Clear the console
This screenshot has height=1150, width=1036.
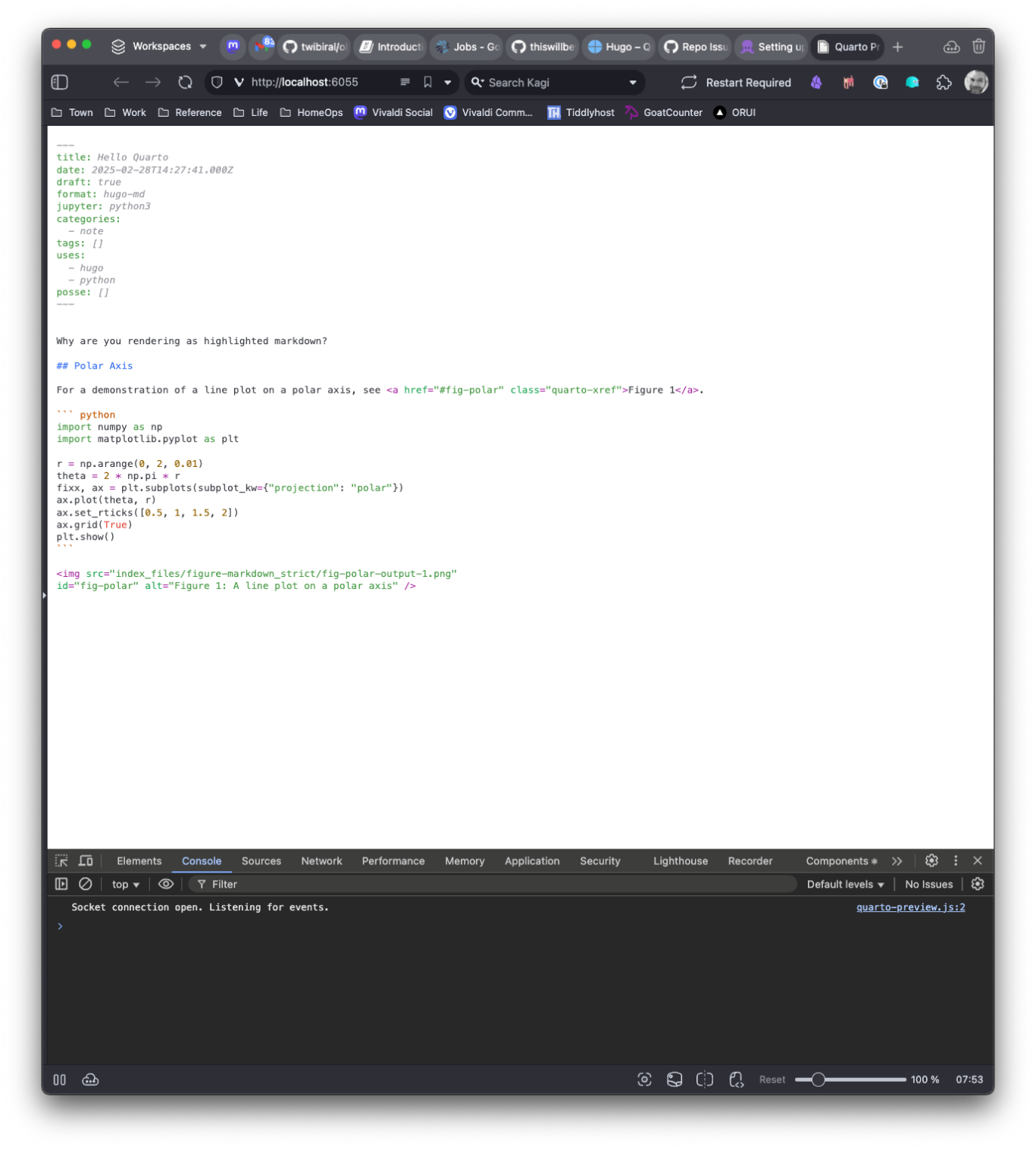[86, 885]
